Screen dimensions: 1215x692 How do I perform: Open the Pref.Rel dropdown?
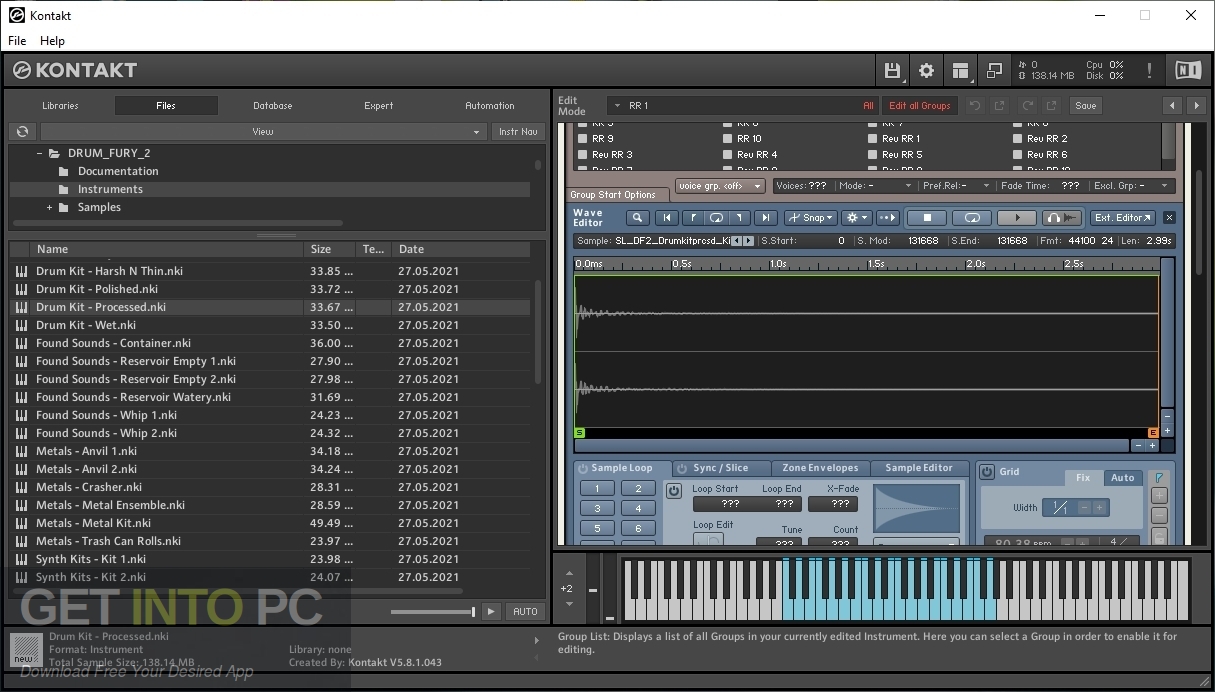pyautogui.click(x=956, y=186)
